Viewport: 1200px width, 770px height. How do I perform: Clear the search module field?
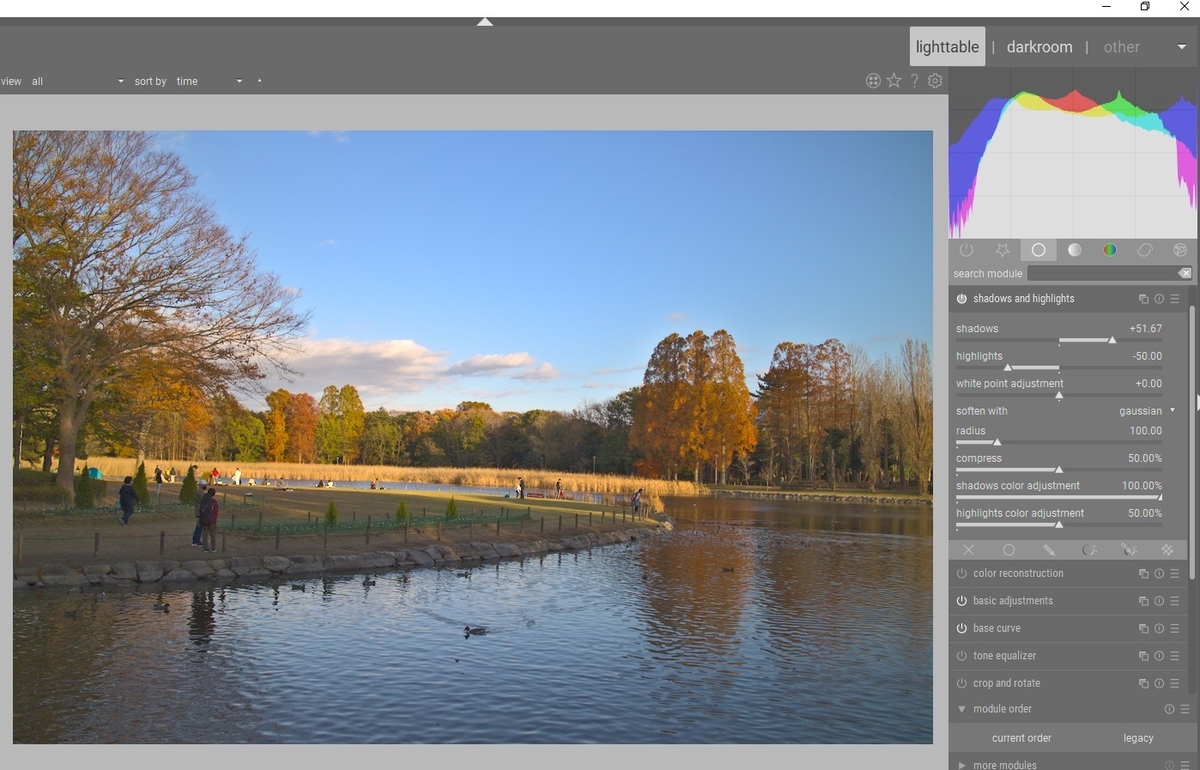1185,273
